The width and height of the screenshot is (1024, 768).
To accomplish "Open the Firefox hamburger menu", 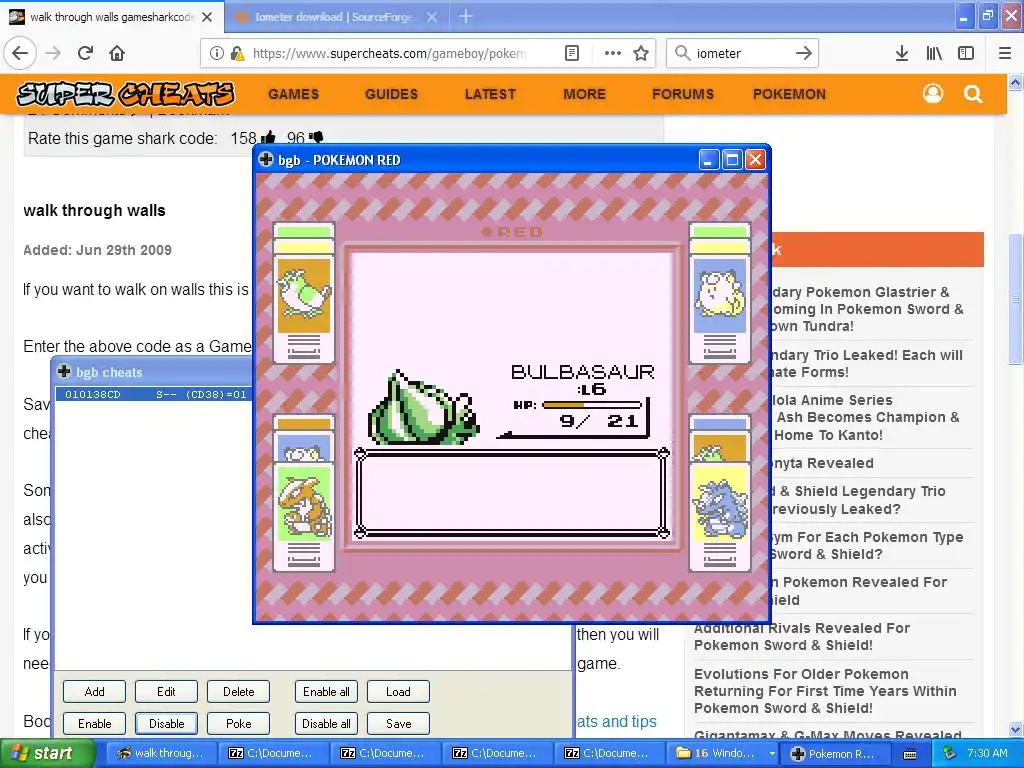I will pyautogui.click(x=1005, y=54).
